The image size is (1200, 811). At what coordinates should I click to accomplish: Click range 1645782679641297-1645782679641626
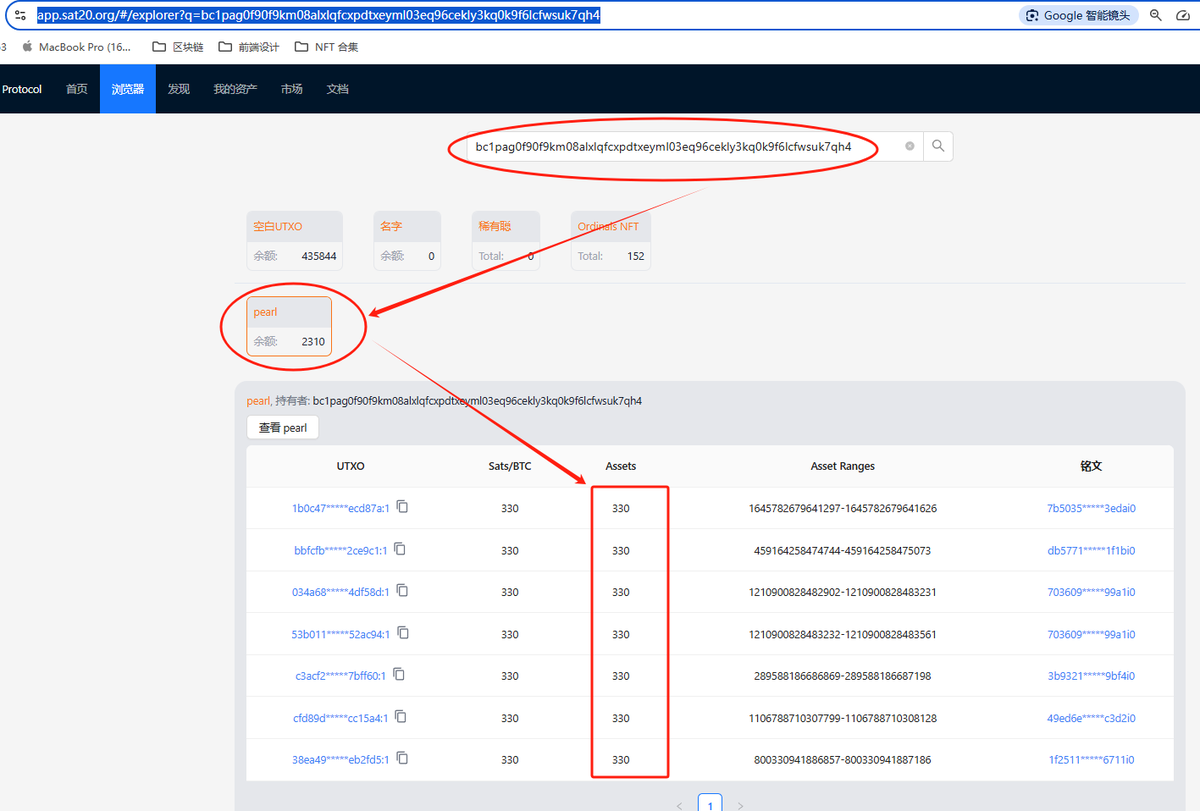point(843,508)
